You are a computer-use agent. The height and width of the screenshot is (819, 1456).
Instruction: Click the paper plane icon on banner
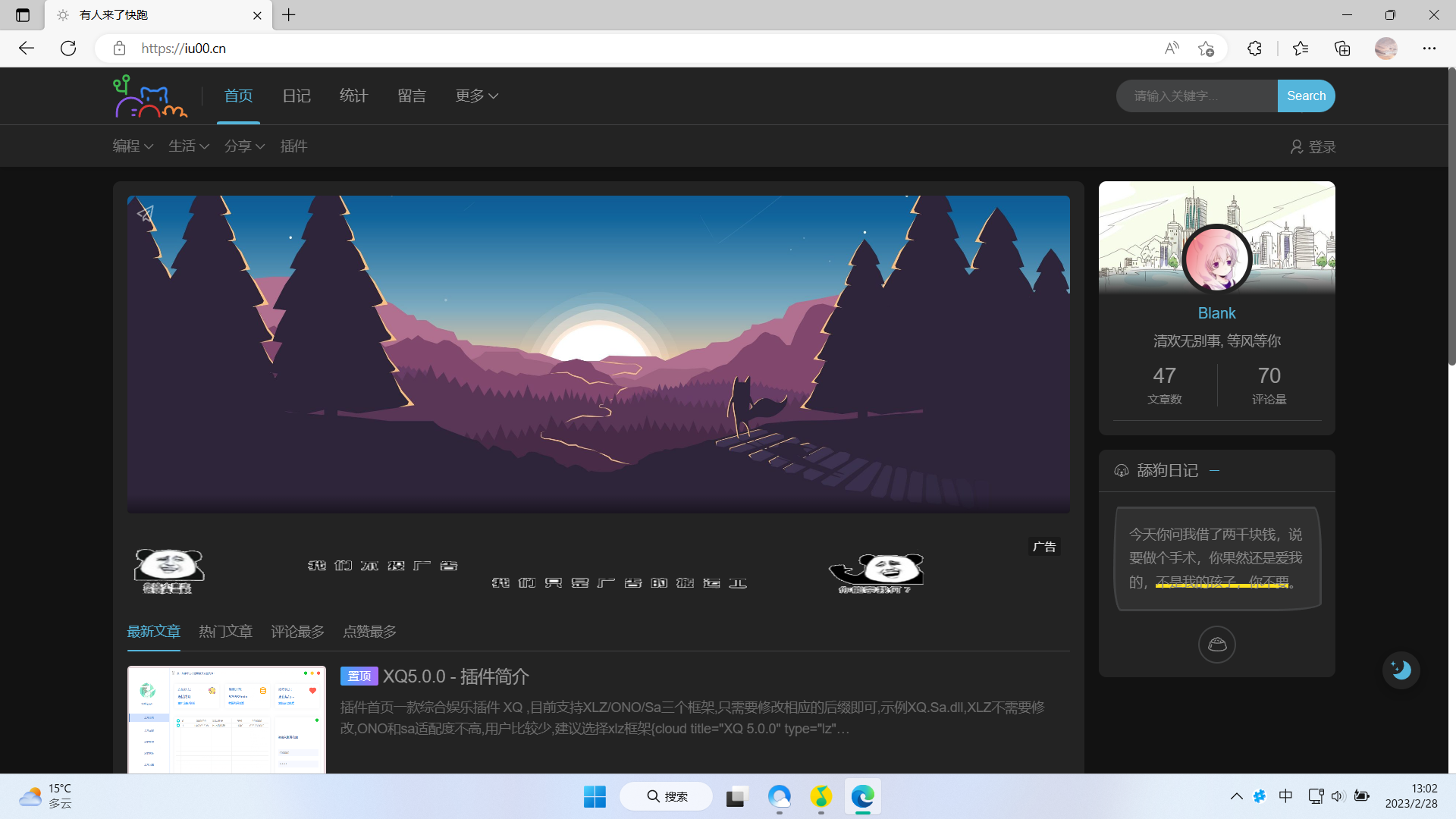(146, 214)
